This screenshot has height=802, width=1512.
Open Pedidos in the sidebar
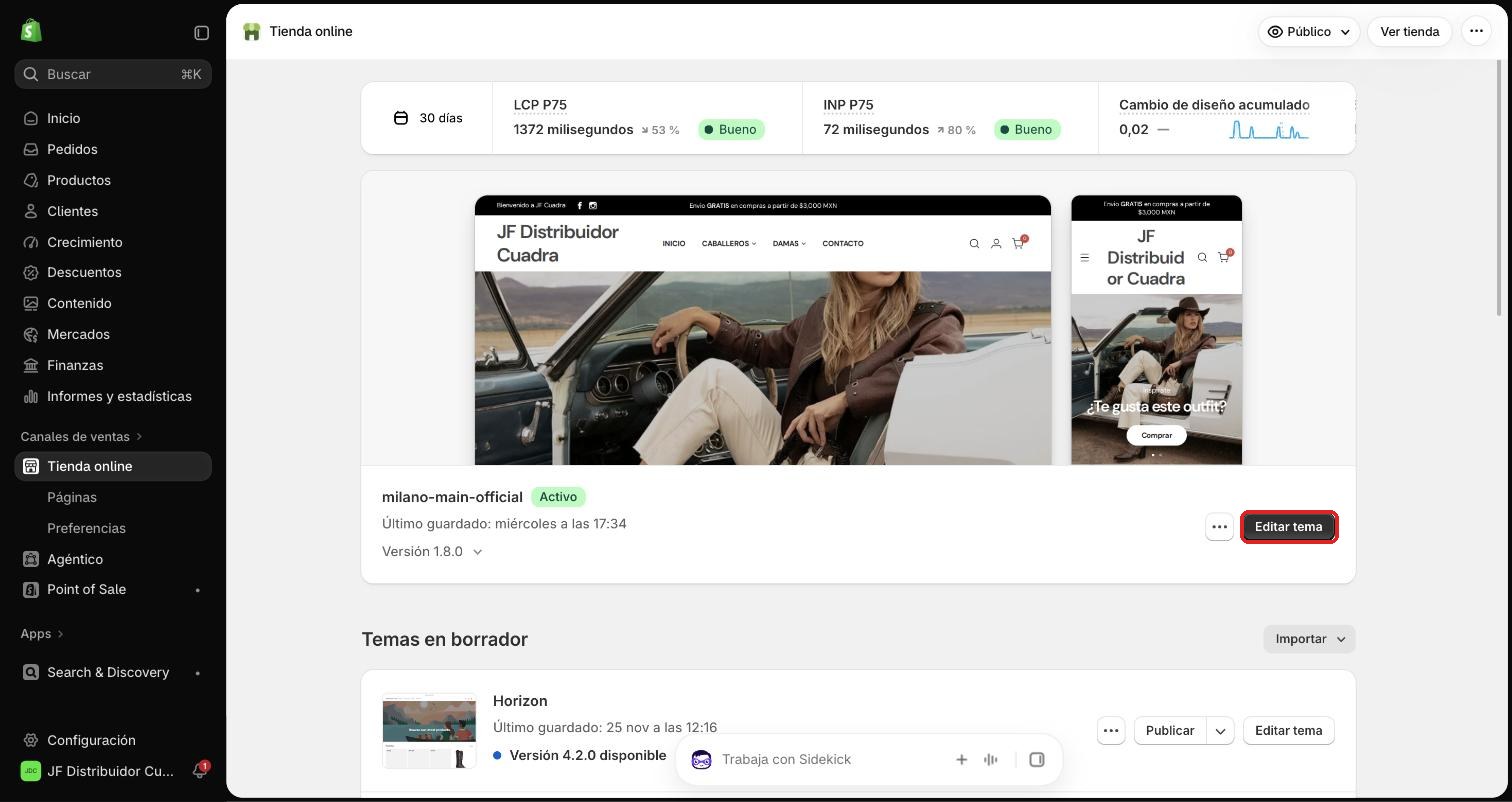[113, 149]
